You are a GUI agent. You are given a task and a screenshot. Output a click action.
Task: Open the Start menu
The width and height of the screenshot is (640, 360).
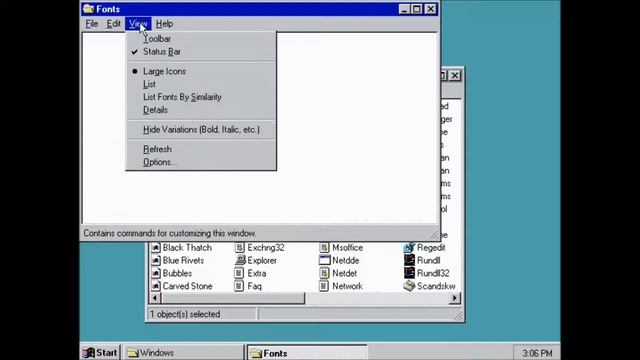(100, 353)
